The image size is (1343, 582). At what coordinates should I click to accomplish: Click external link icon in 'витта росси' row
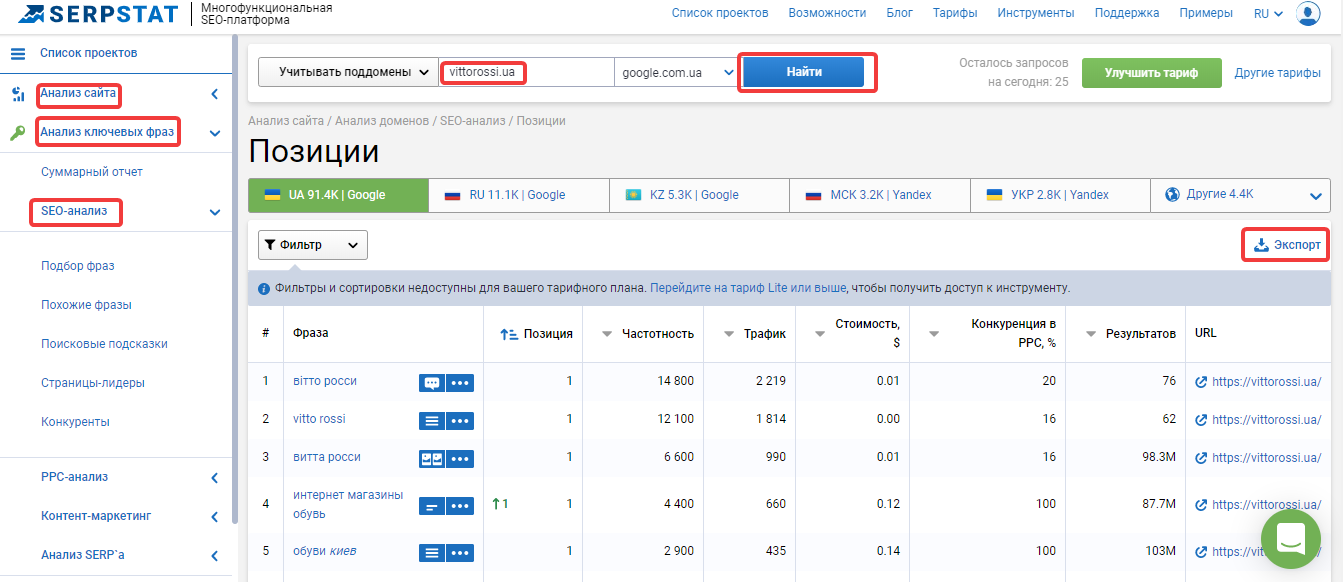(1201, 457)
